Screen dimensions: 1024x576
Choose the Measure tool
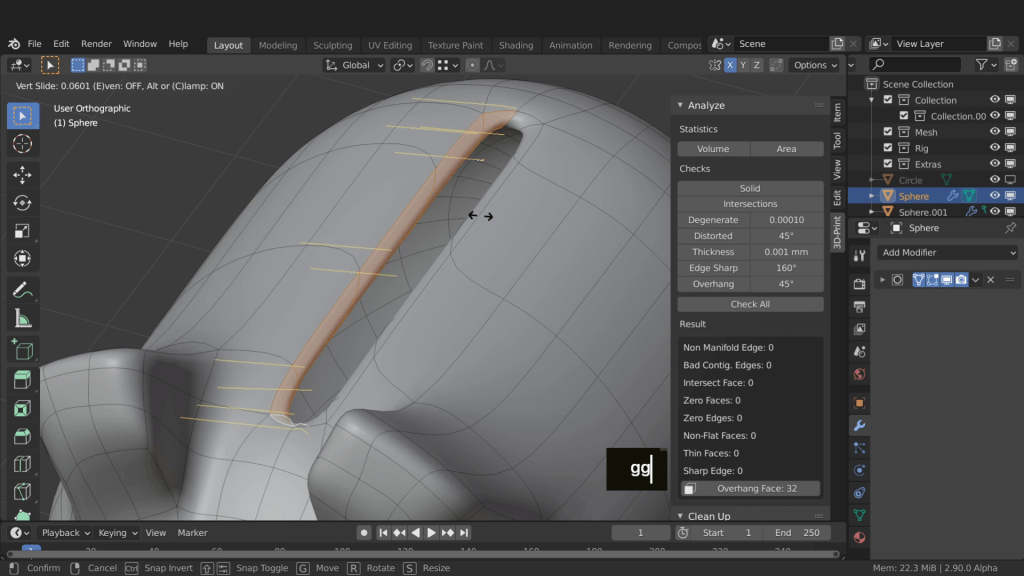(22, 319)
